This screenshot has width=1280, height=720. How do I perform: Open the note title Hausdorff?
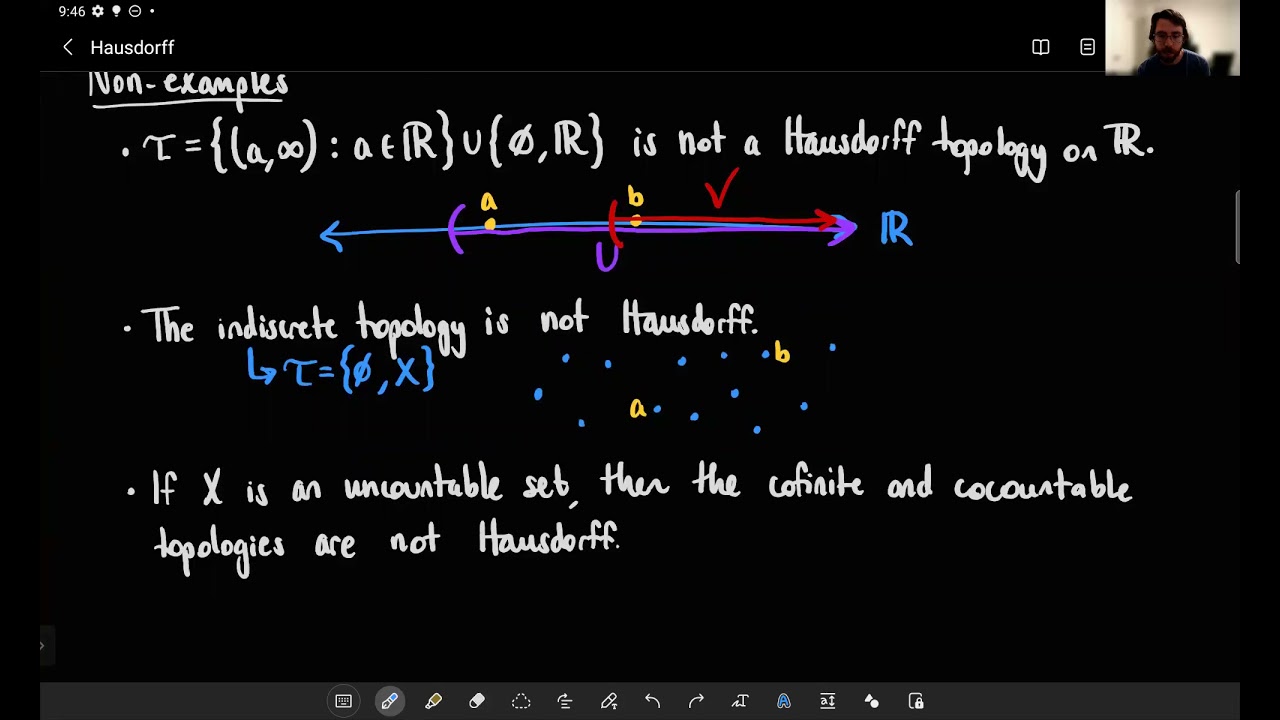(x=132, y=47)
